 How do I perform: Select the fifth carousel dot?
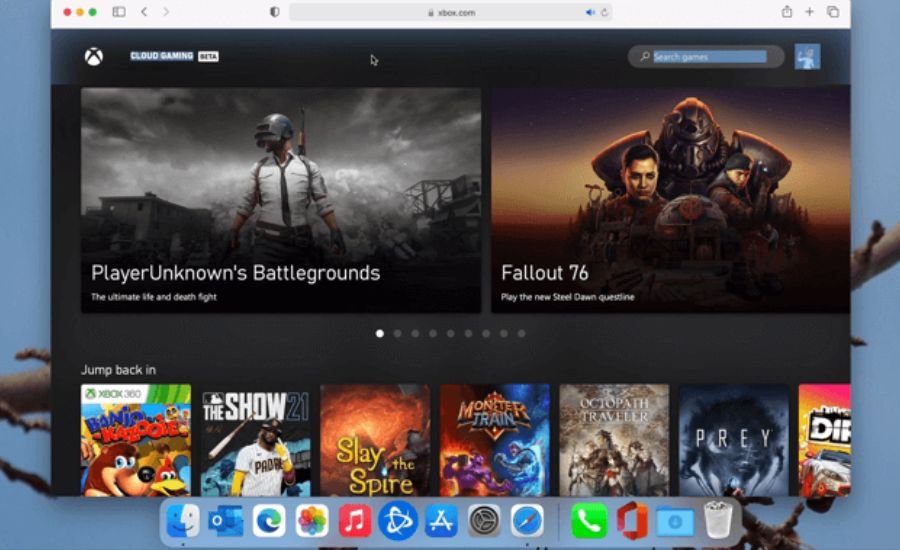451,334
